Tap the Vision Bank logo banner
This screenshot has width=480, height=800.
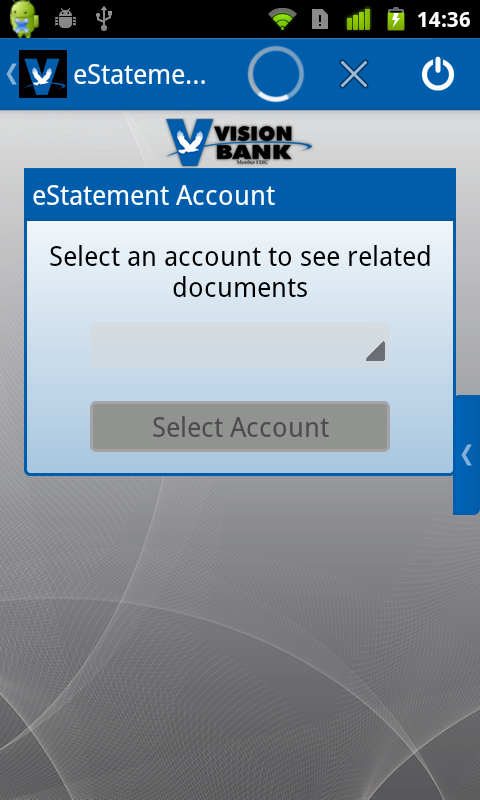click(x=239, y=142)
